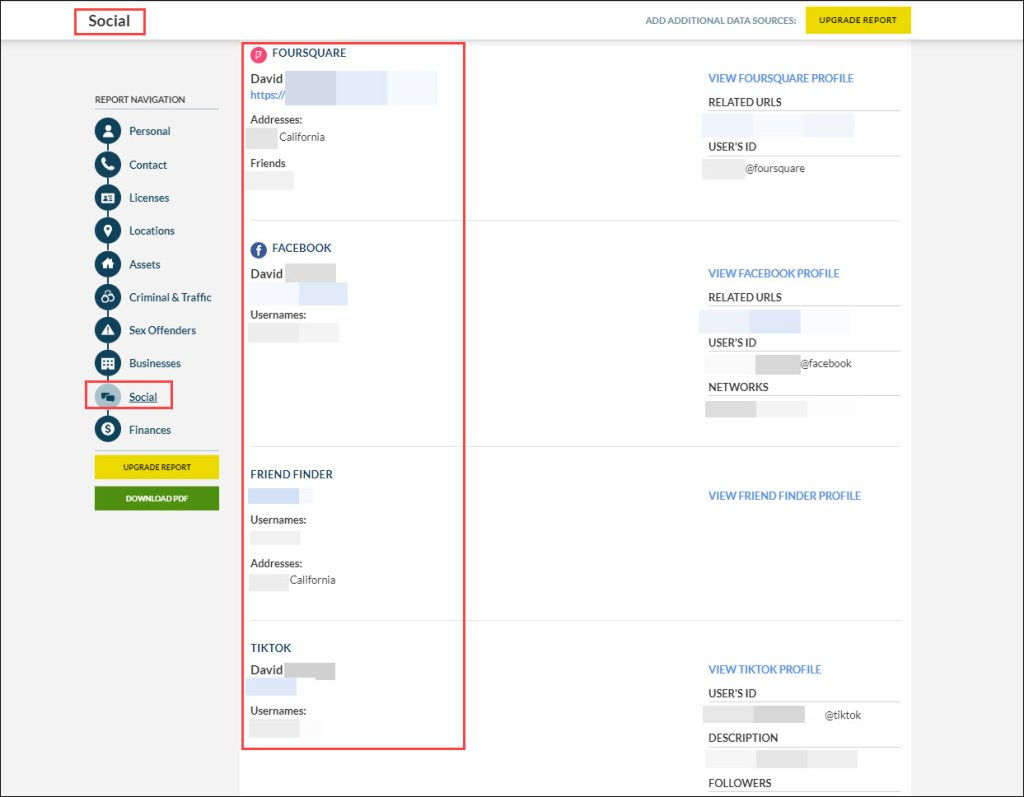
Task: Click the Social chat bubbles icon
Action: click(108, 397)
